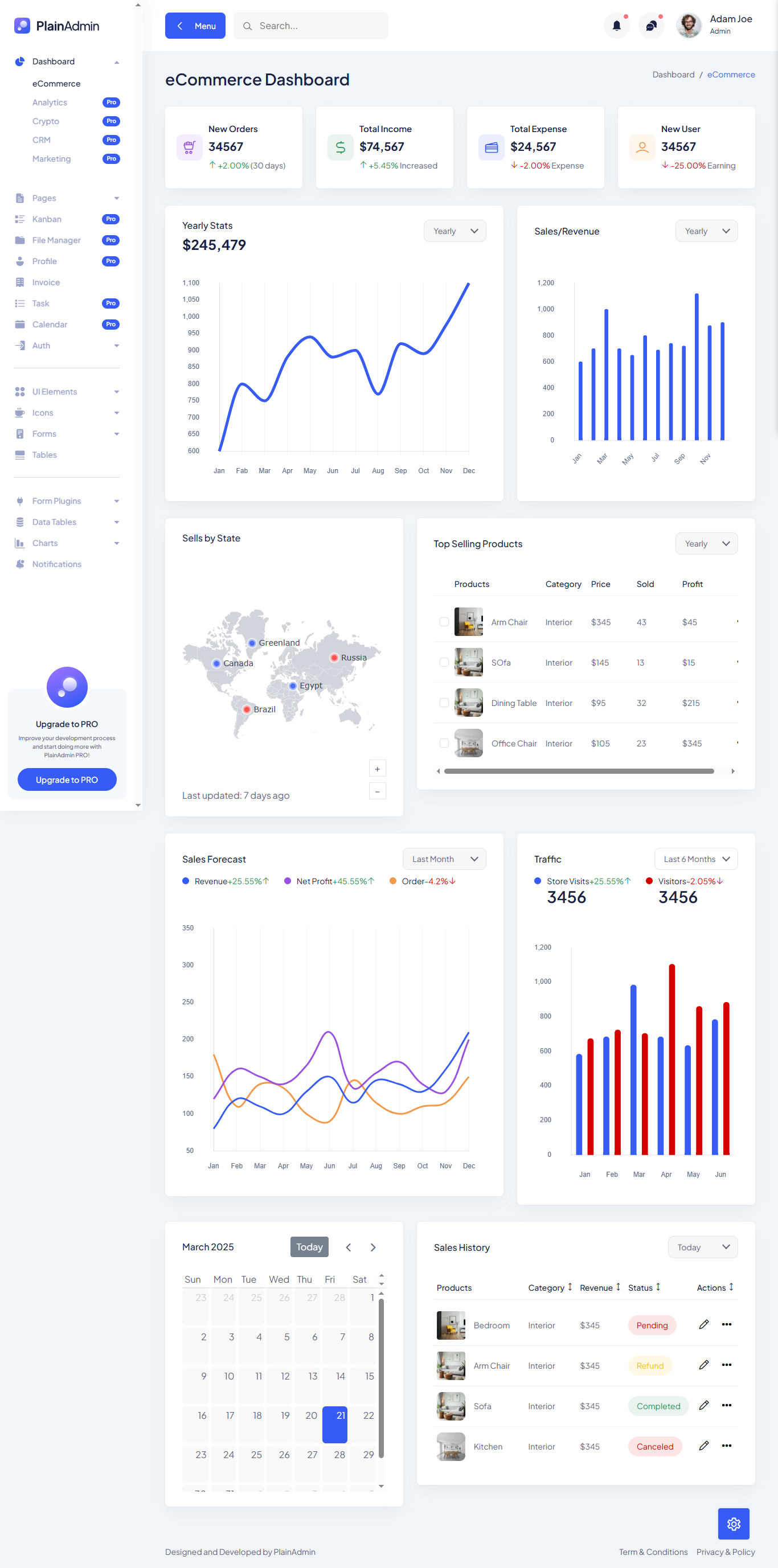Click the edit pencil for Bedroom row

click(703, 1324)
